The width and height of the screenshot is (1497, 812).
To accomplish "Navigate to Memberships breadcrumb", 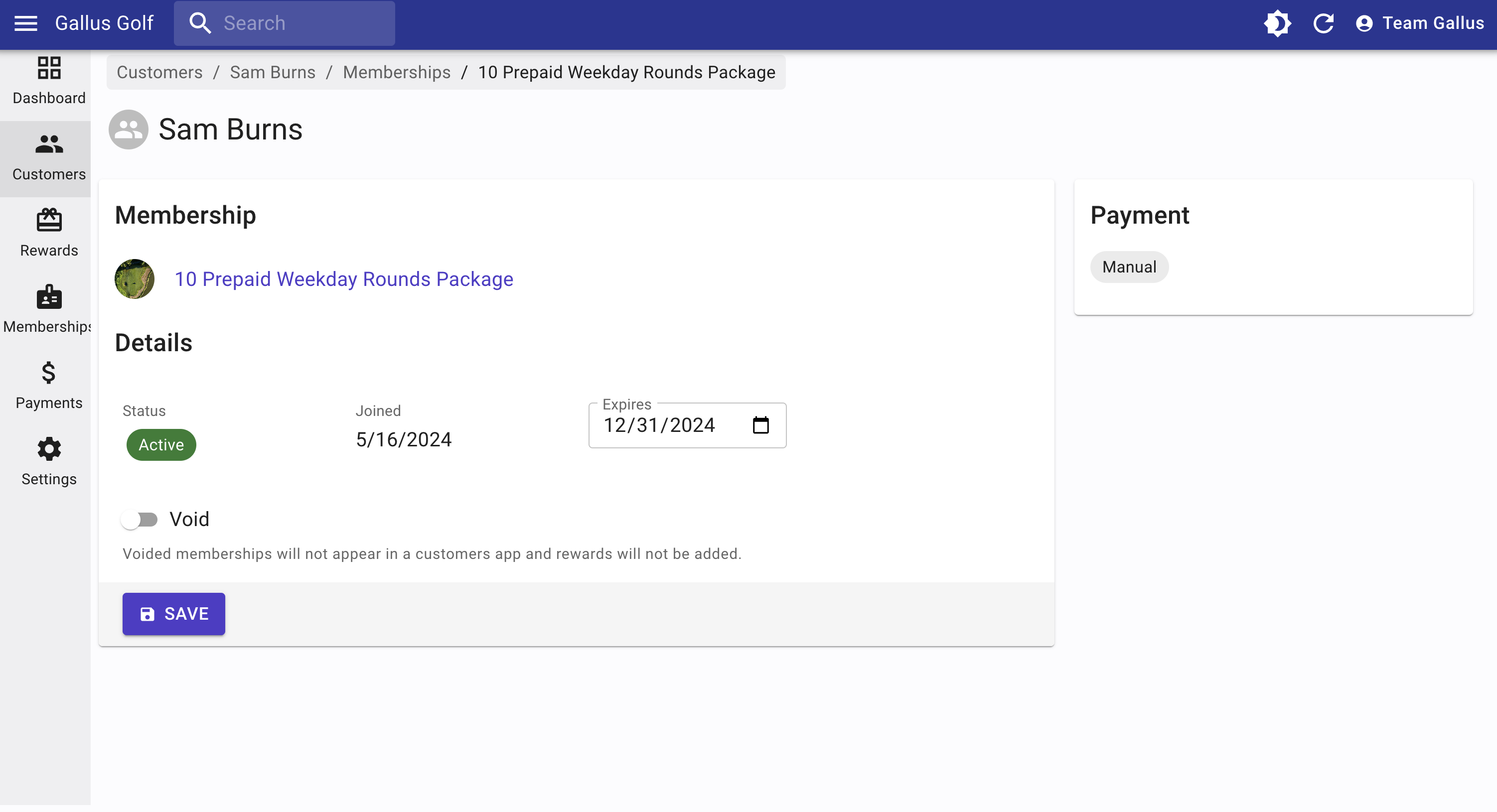I will [x=396, y=72].
